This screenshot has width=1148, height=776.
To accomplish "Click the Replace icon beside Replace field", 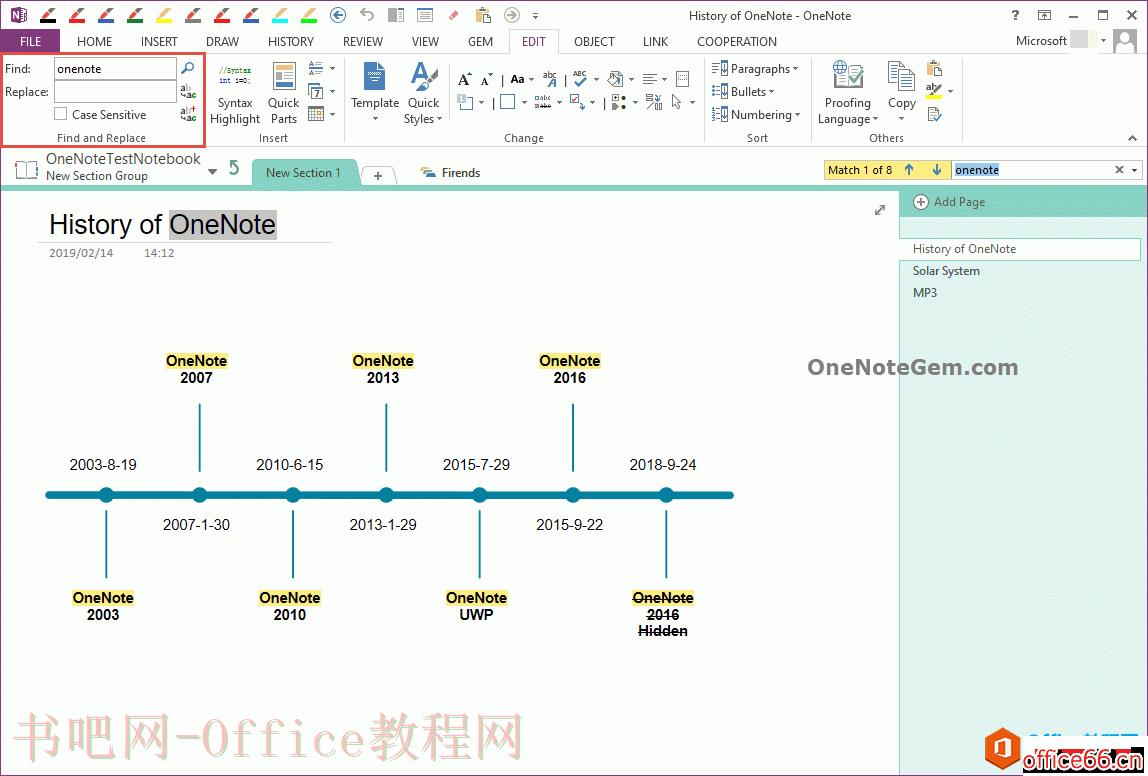I will (x=188, y=92).
